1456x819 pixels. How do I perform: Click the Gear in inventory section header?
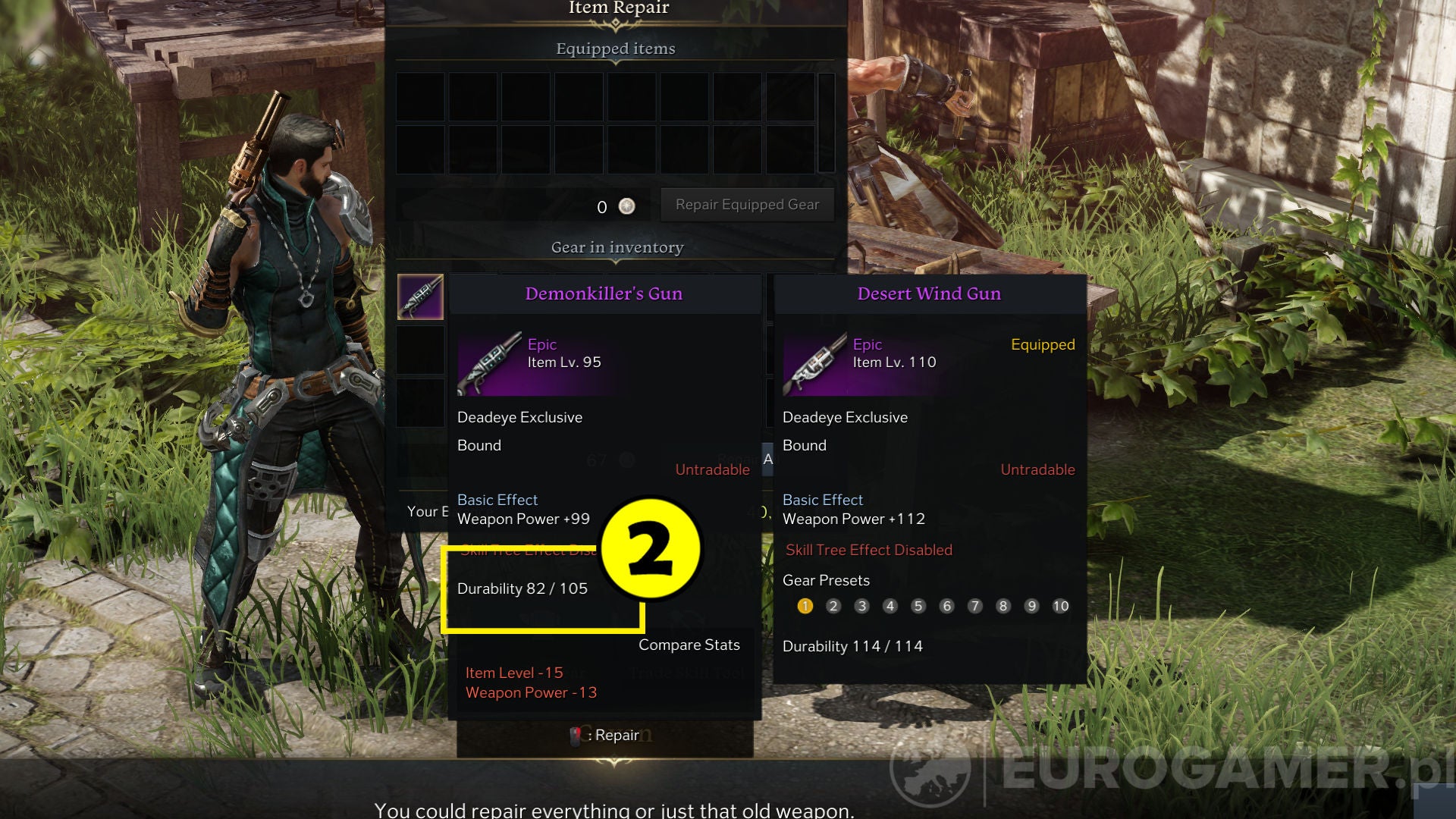(x=617, y=247)
